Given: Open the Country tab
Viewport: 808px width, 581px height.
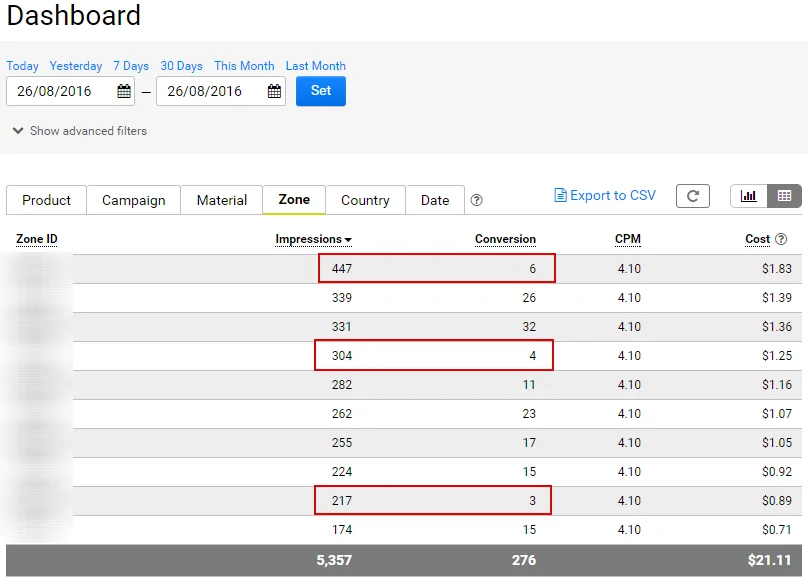Looking at the screenshot, I should click(x=365, y=200).
